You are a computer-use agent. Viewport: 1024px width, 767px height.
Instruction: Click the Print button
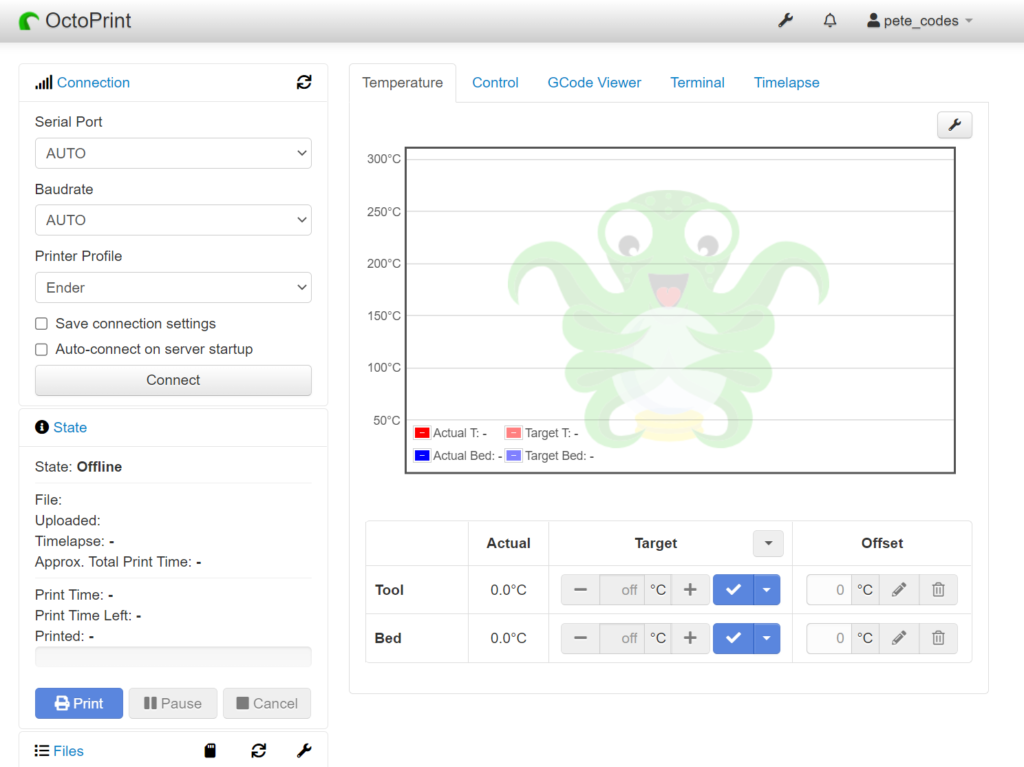coord(79,703)
